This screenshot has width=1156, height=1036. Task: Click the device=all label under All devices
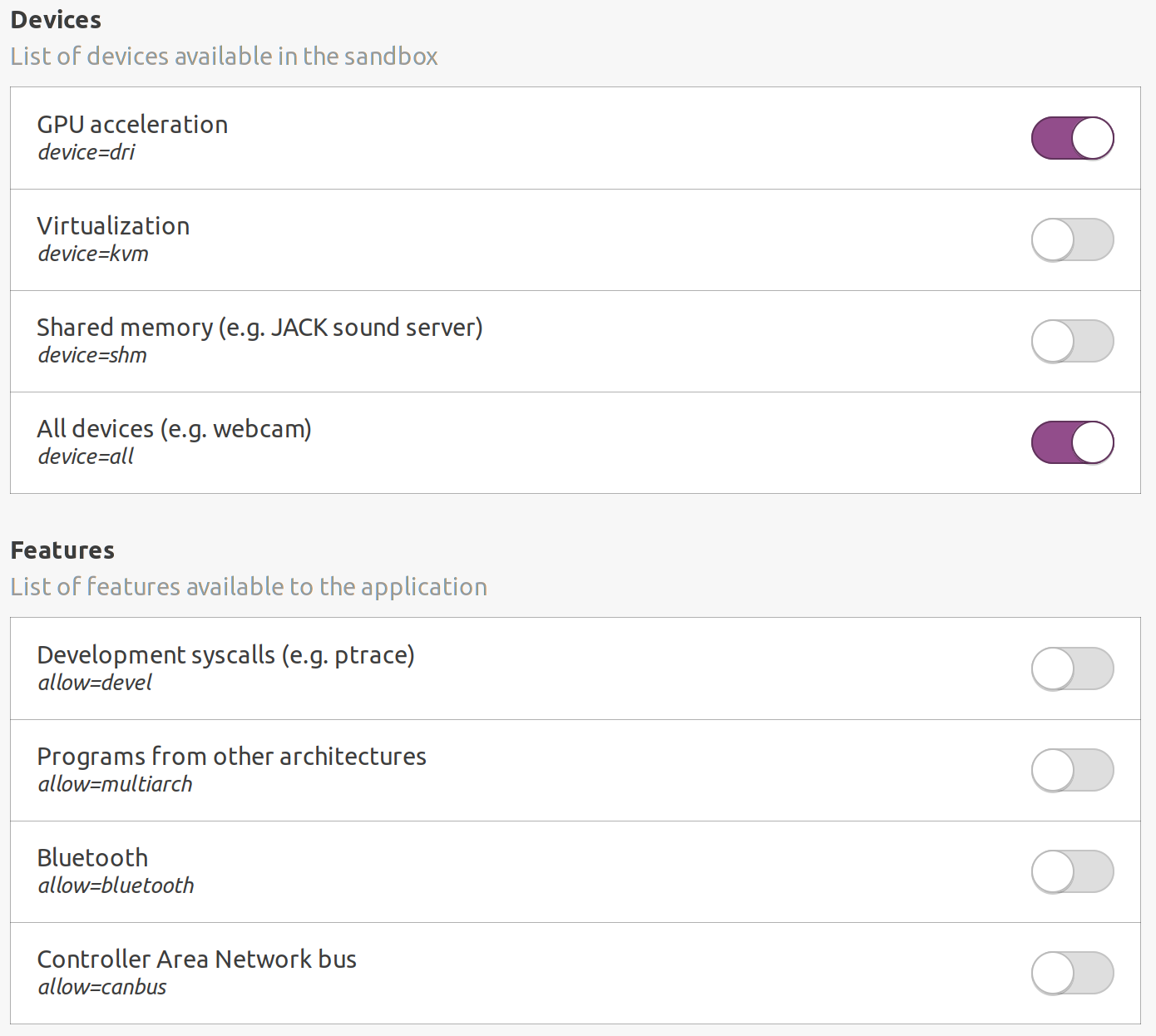[x=85, y=456]
